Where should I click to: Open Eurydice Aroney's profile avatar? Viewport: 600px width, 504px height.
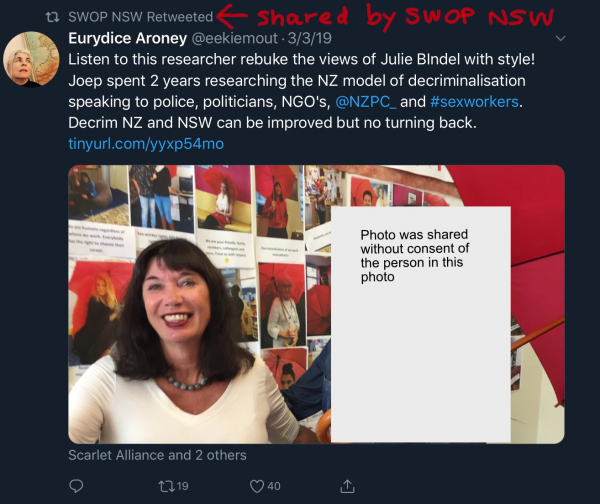31,59
